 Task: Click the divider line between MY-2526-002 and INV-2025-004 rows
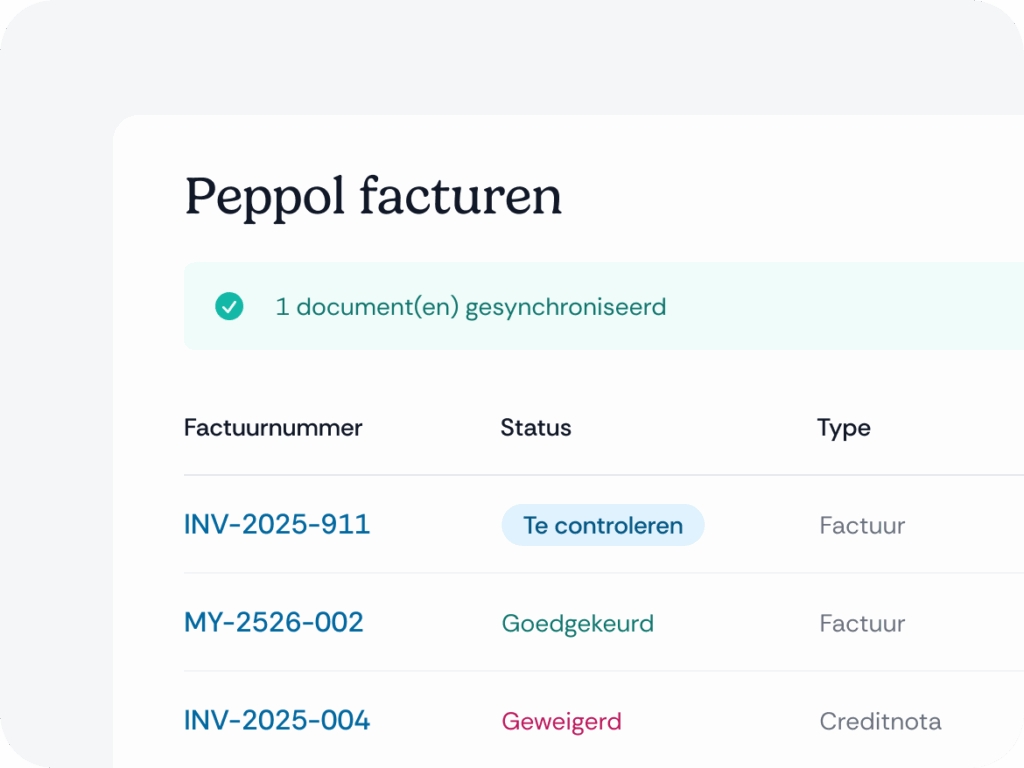pos(600,671)
